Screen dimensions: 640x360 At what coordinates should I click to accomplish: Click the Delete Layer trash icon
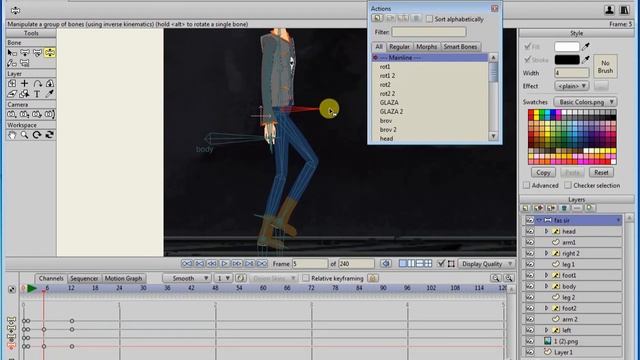pyautogui.click(x=564, y=208)
